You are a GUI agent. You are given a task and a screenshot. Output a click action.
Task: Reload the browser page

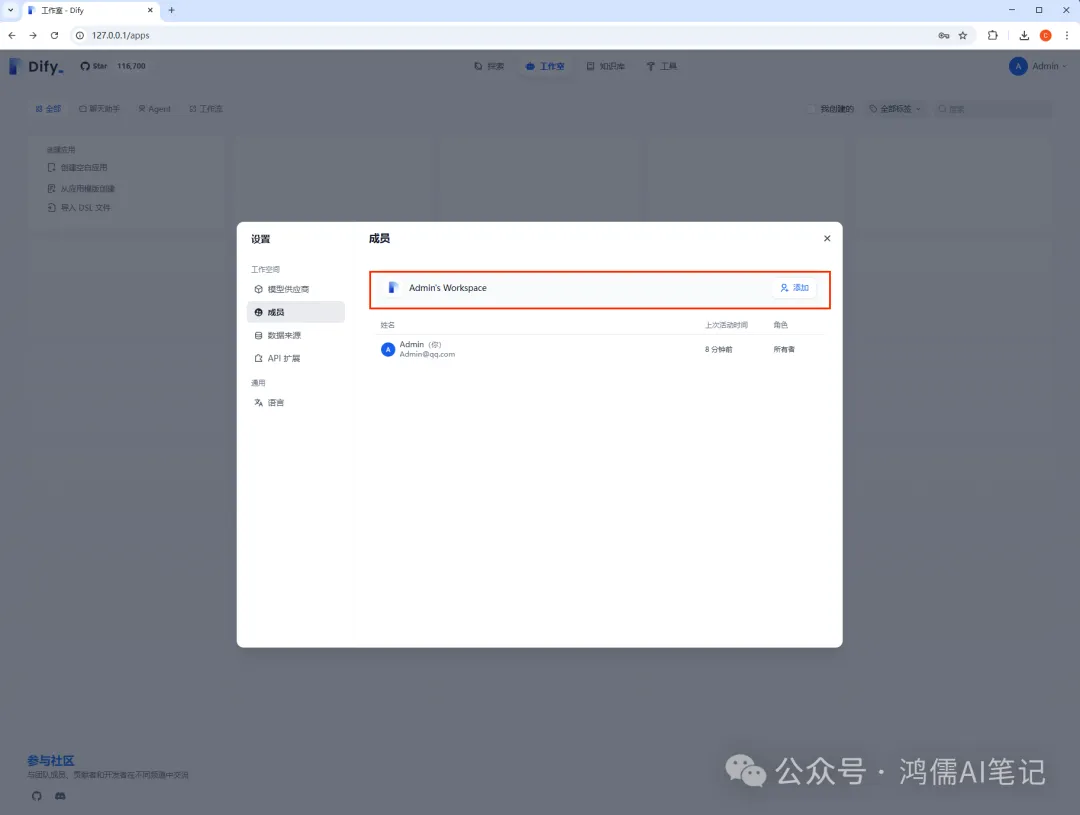click(x=54, y=35)
